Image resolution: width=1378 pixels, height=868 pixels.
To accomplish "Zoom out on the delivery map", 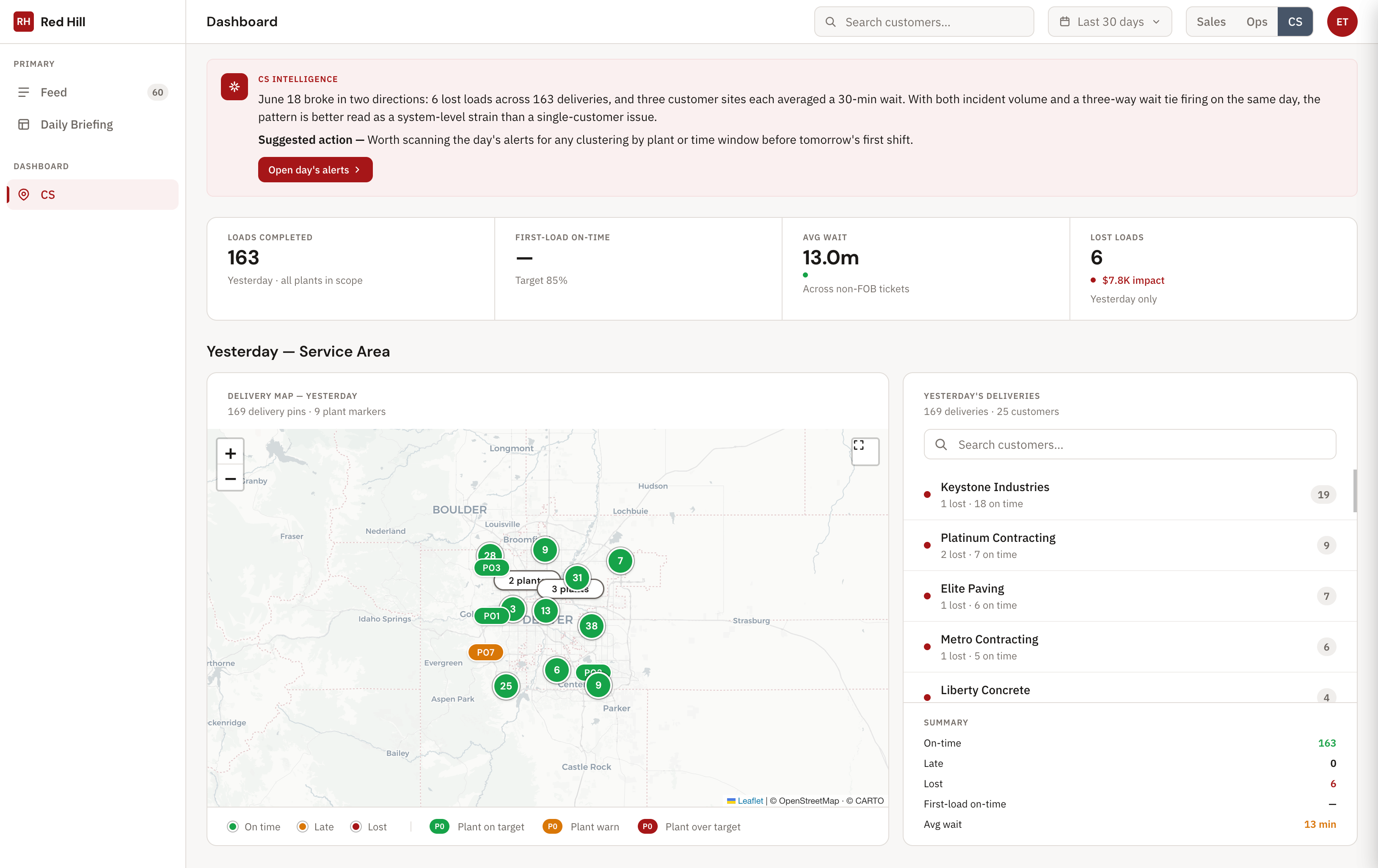I will 231,478.
